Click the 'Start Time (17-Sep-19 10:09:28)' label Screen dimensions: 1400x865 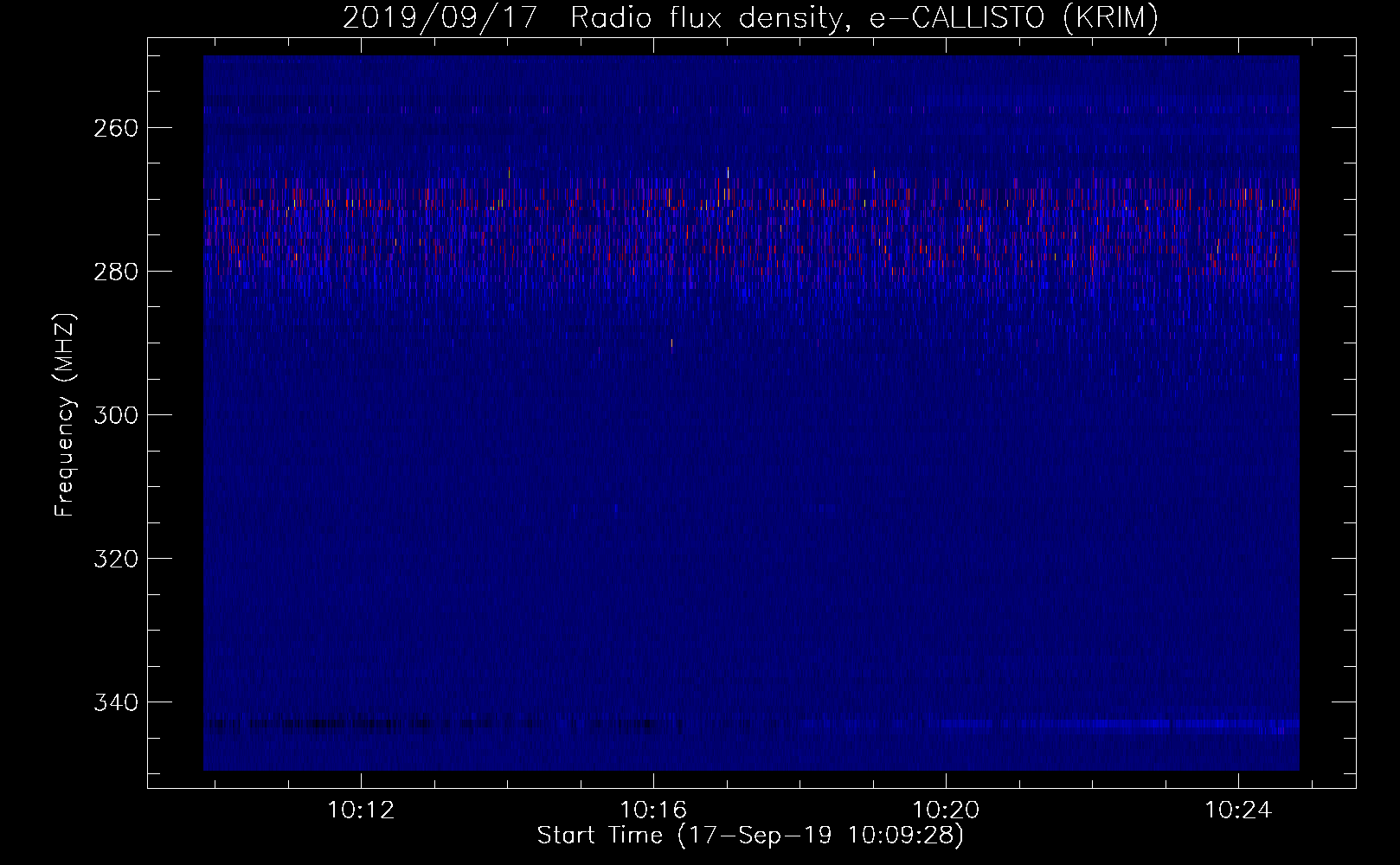750,836
